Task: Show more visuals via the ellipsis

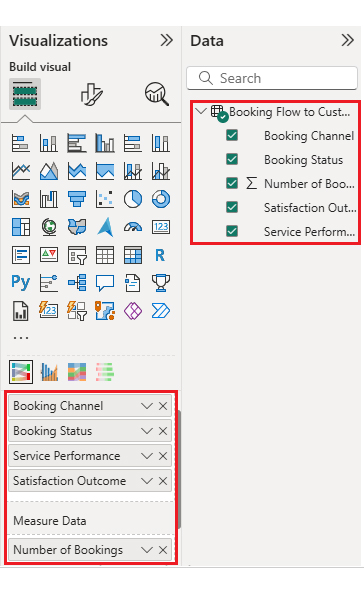Action: click(21, 338)
